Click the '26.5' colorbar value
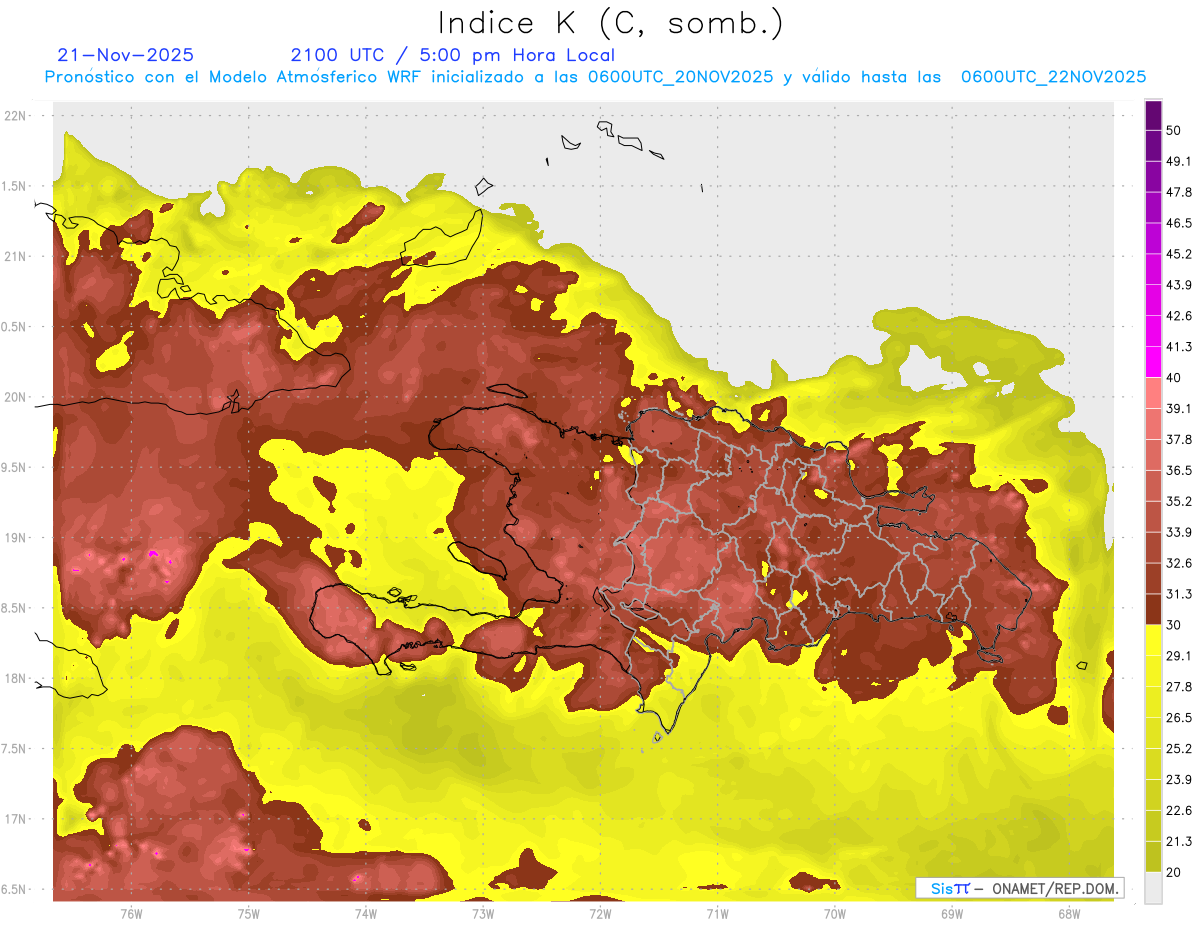The image size is (1200, 927). pyautogui.click(x=1179, y=718)
